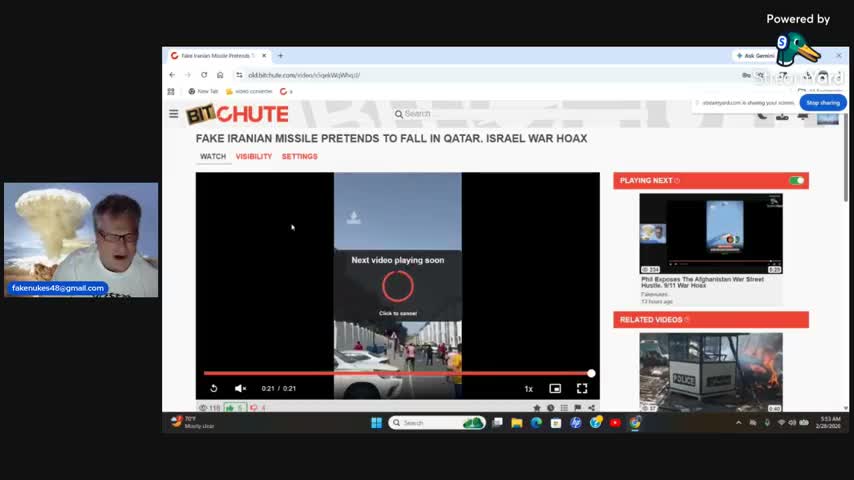The width and height of the screenshot is (854, 480).
Task: Open the Windows Start menu
Action: (x=376, y=423)
